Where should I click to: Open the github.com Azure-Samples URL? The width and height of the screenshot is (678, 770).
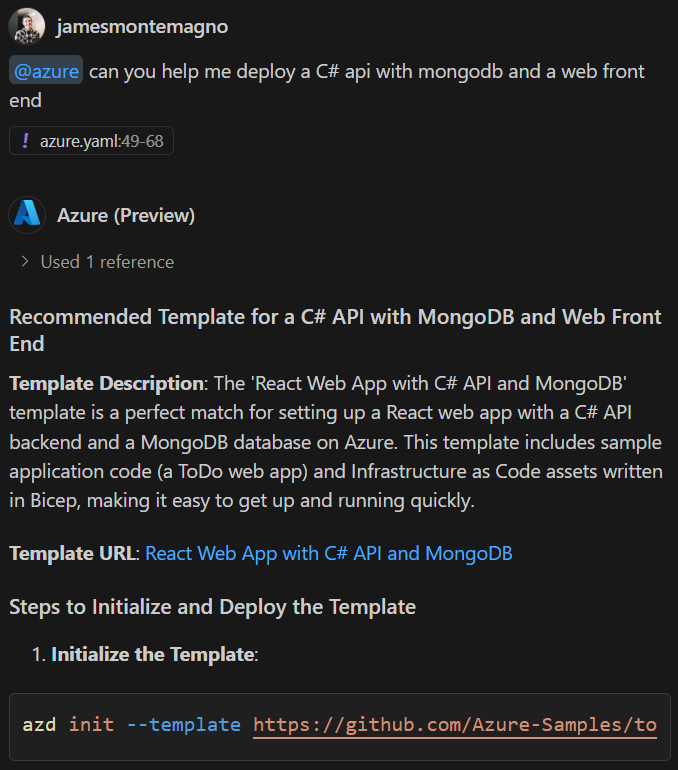pyautogui.click(x=455, y=724)
